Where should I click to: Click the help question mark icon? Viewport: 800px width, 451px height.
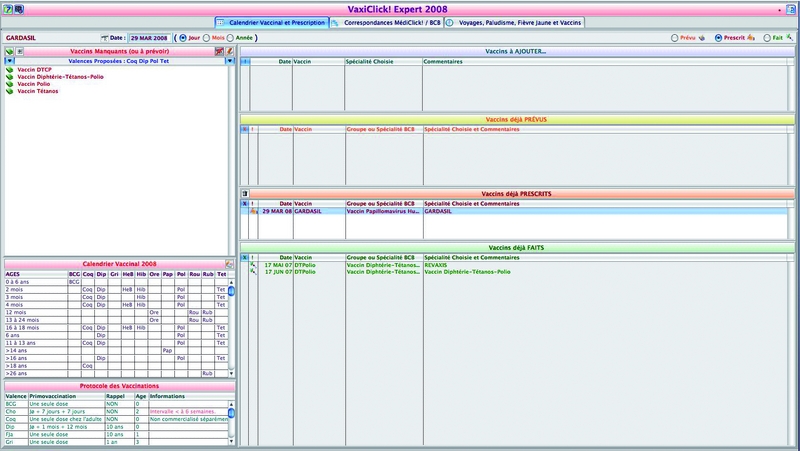[x=7, y=9]
